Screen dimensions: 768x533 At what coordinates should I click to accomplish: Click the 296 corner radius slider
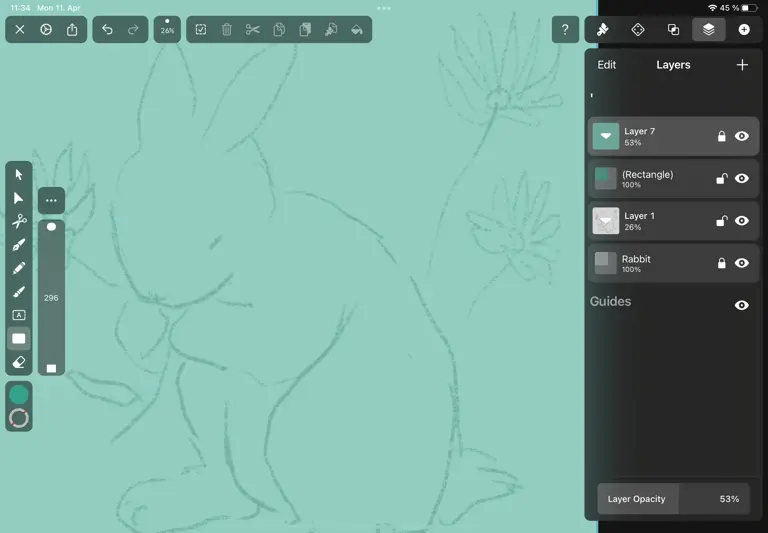(51, 297)
